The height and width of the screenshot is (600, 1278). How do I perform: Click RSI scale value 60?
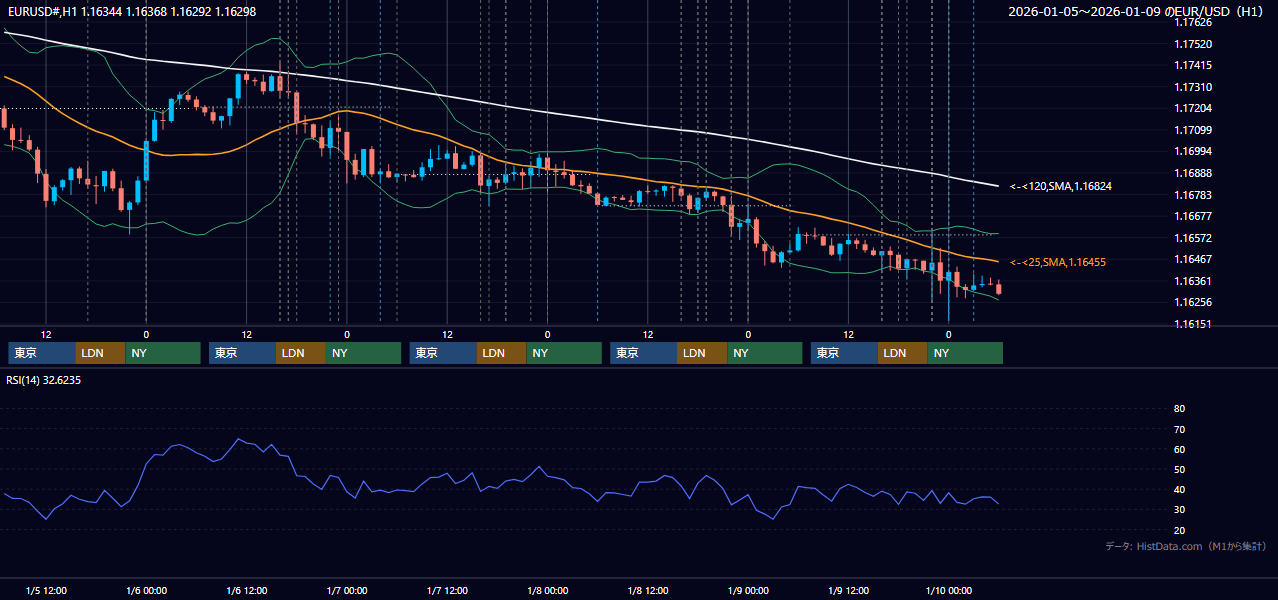pyautogui.click(x=1179, y=449)
